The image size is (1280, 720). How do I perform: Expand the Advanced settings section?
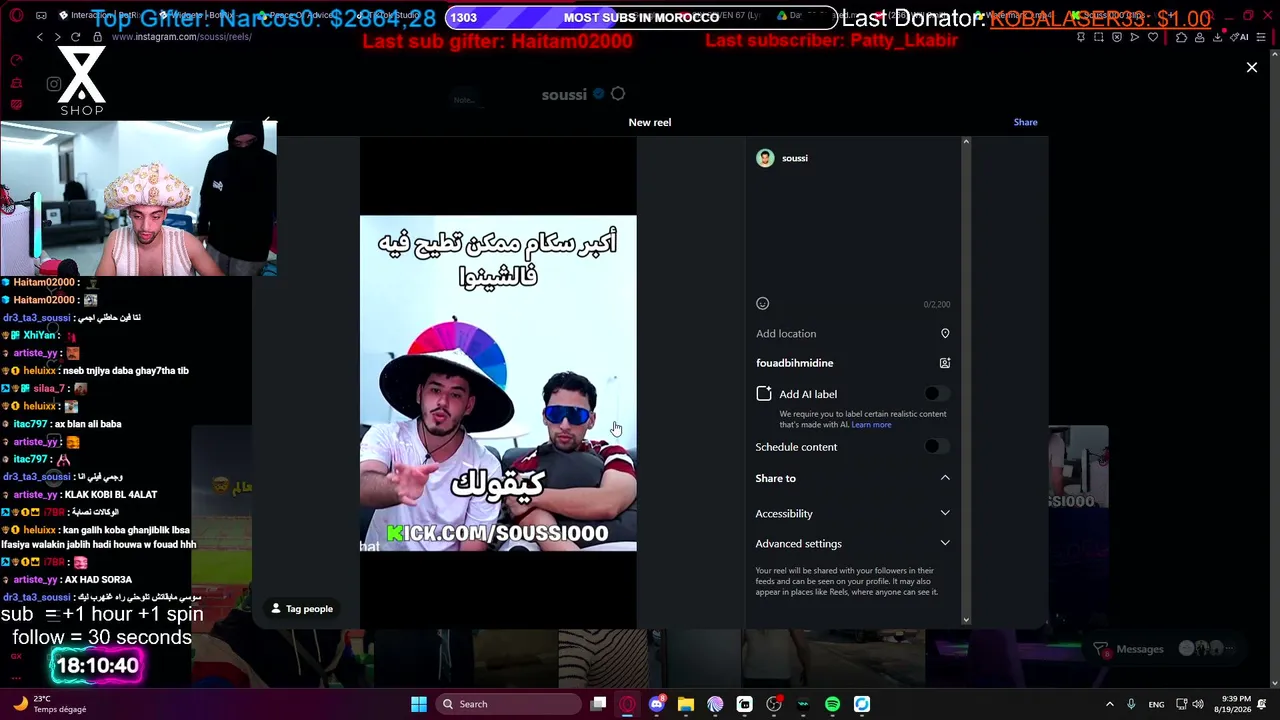click(x=852, y=543)
